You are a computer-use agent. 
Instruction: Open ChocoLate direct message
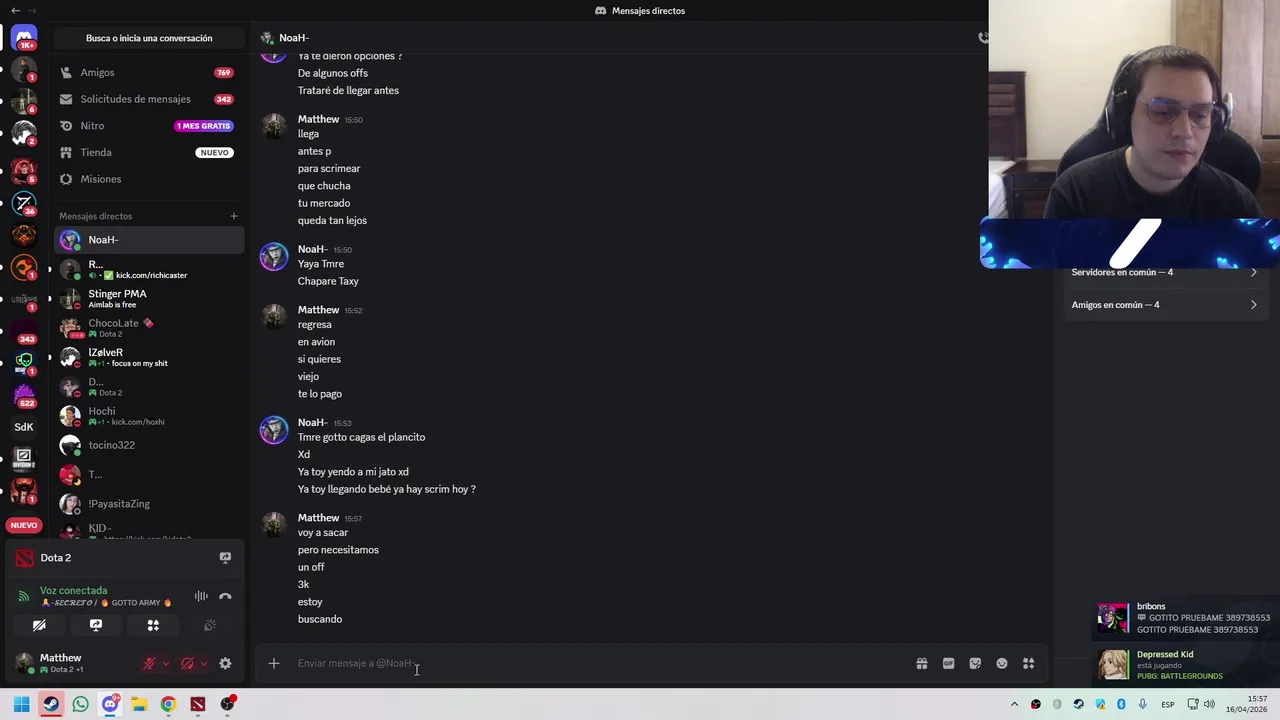[x=149, y=328]
